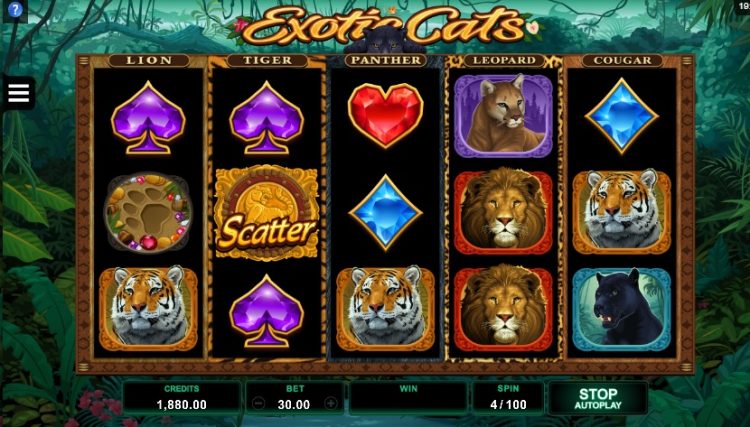The height and width of the screenshot is (427, 750).
Task: Select the paw print symbol on Lion reel
Action: coord(148,212)
